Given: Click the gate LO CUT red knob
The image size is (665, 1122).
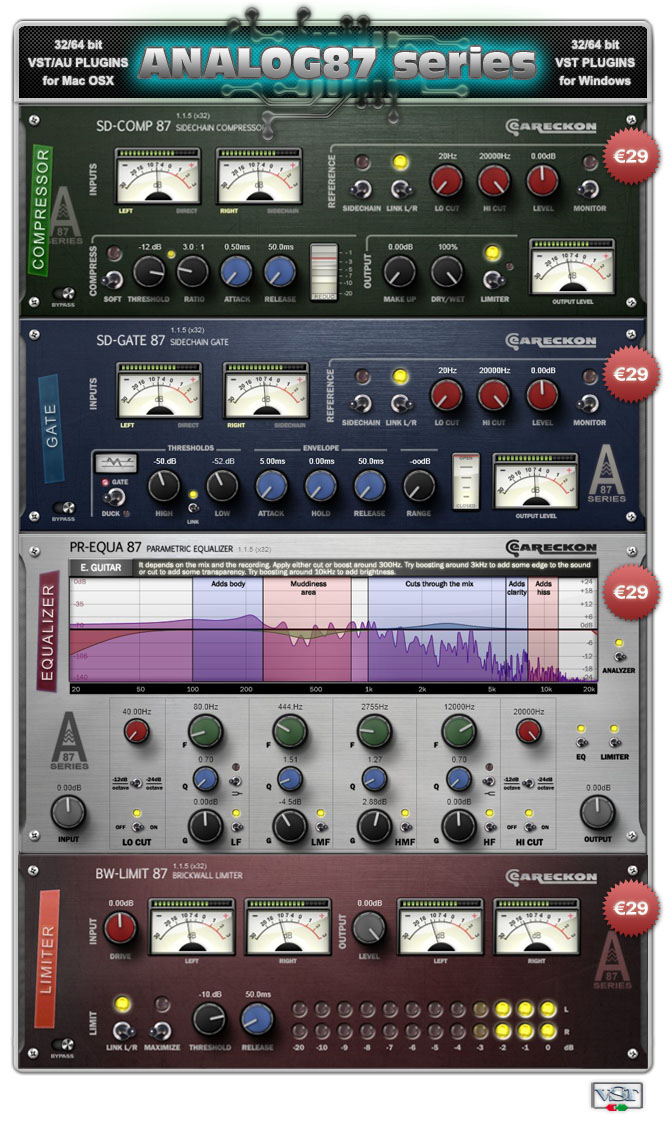Looking at the screenshot, I should (447, 395).
